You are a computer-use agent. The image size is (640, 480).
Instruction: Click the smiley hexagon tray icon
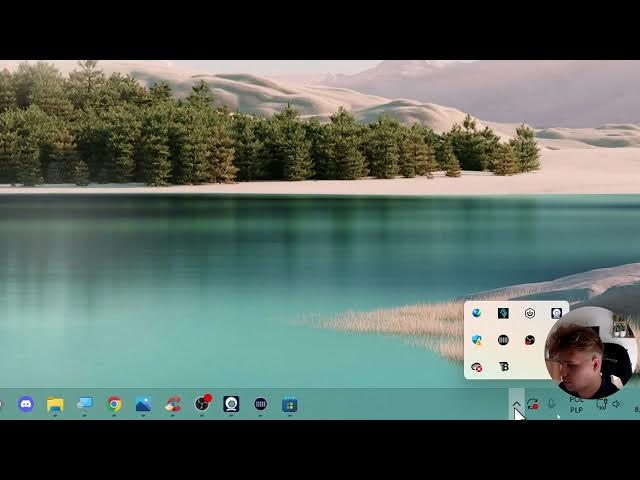pos(530,313)
